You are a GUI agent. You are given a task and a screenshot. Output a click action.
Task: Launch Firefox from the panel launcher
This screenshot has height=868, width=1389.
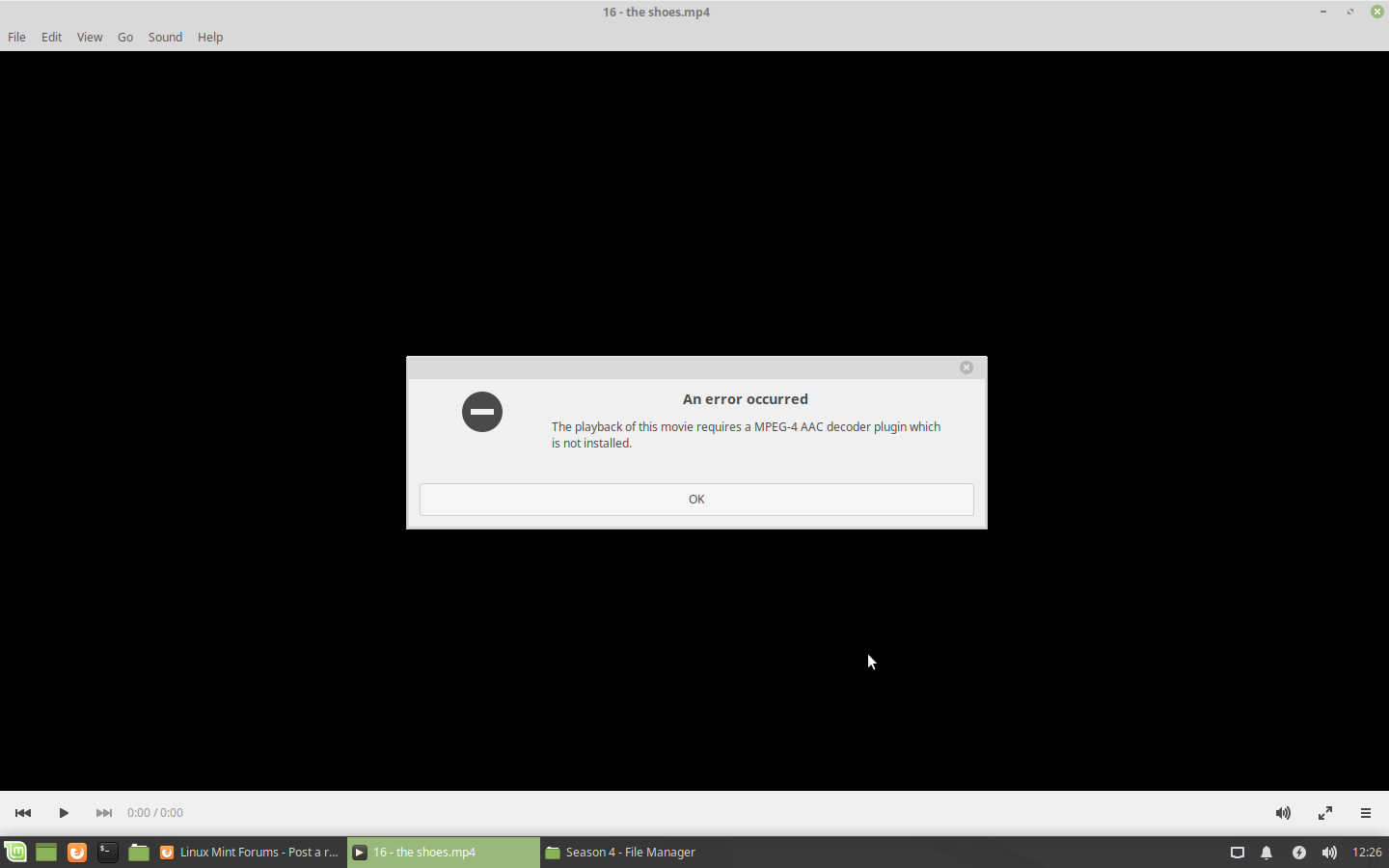77,853
